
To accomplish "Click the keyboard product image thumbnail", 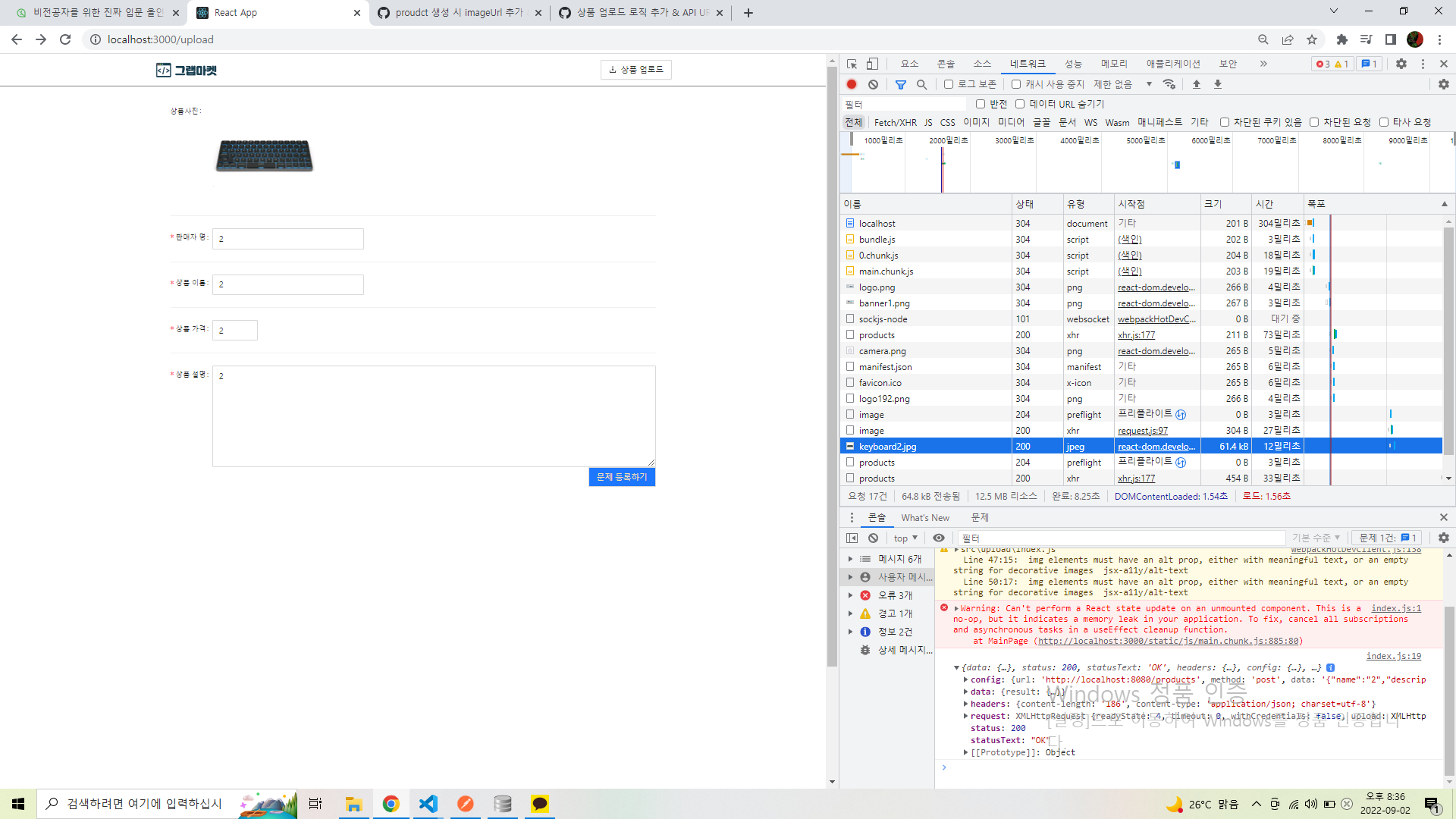I will click(x=264, y=155).
